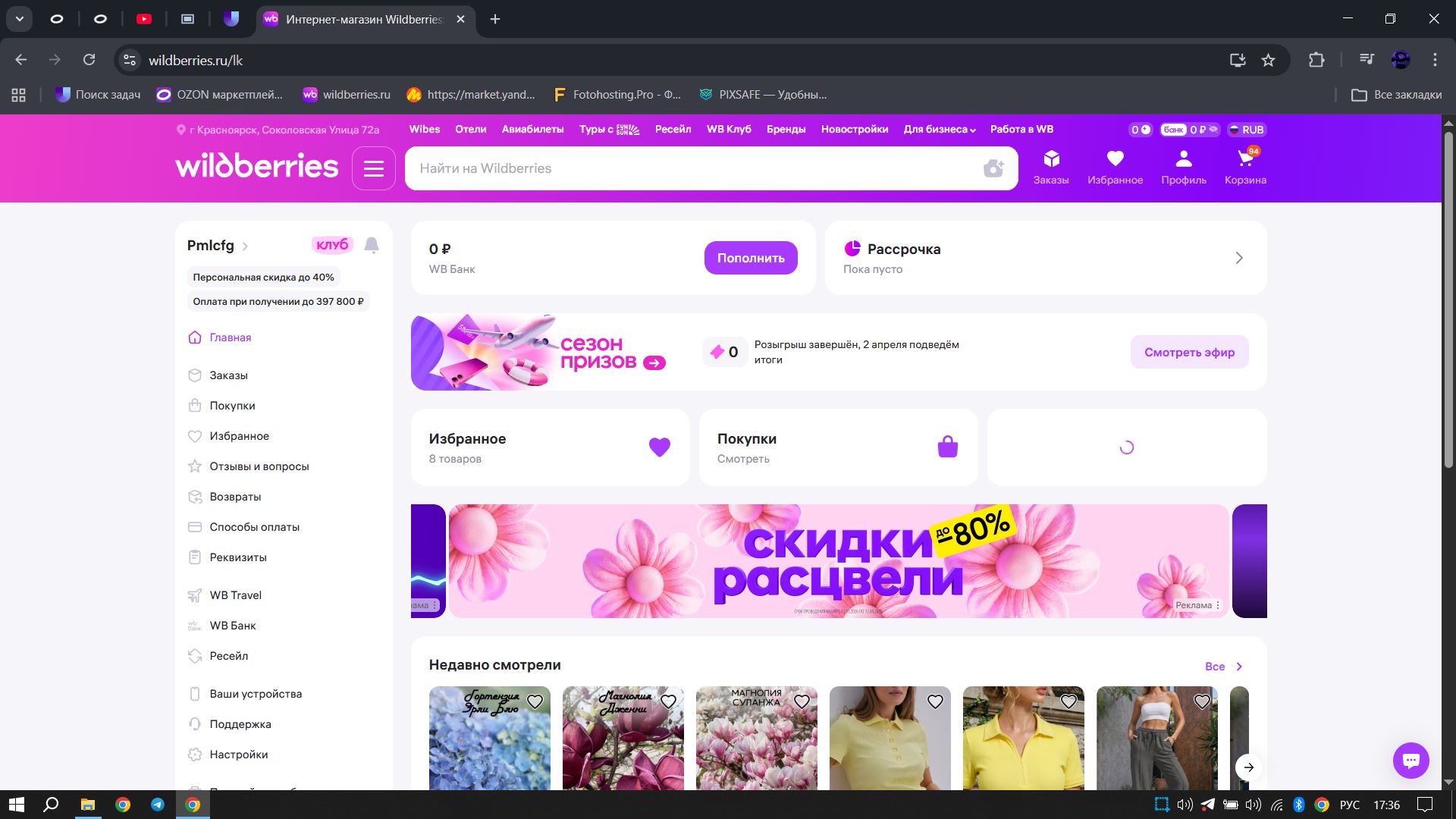
Task: Favorite the Гортензия Эрли Блю product
Action: tap(535, 702)
